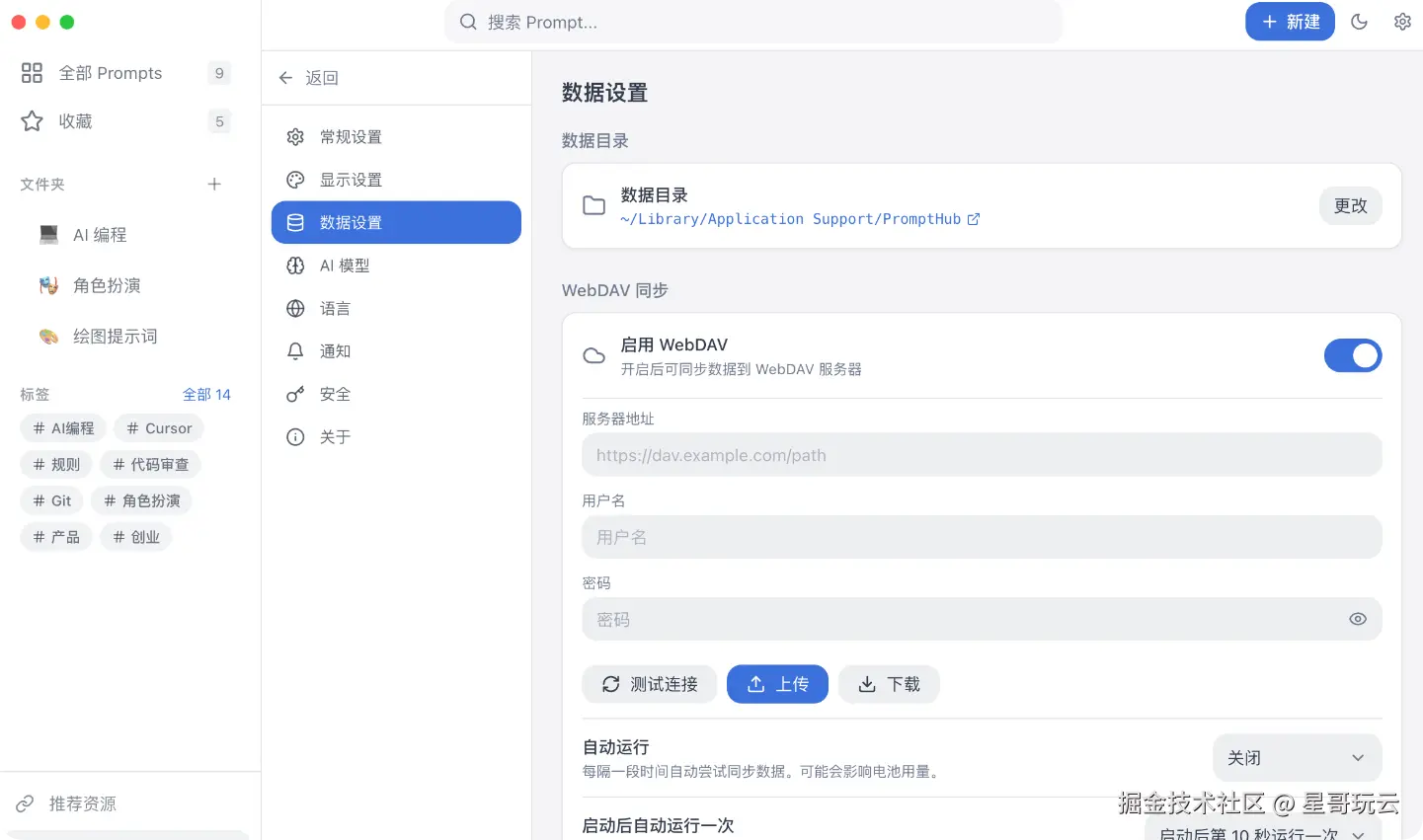Image resolution: width=1423 pixels, height=840 pixels.
Task: Click the 收藏 star icon
Action: pos(32,121)
